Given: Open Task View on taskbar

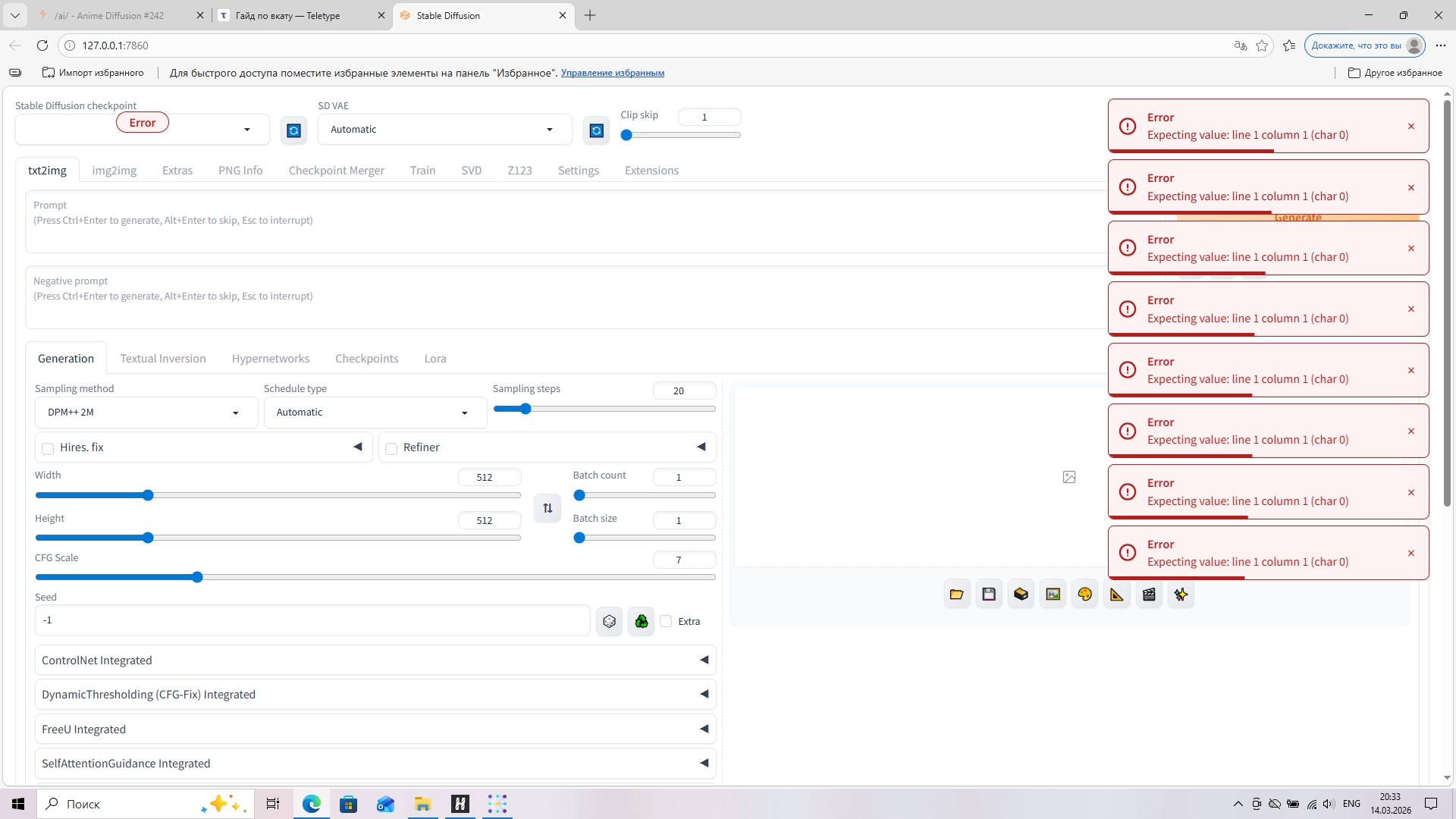Looking at the screenshot, I should click(273, 804).
